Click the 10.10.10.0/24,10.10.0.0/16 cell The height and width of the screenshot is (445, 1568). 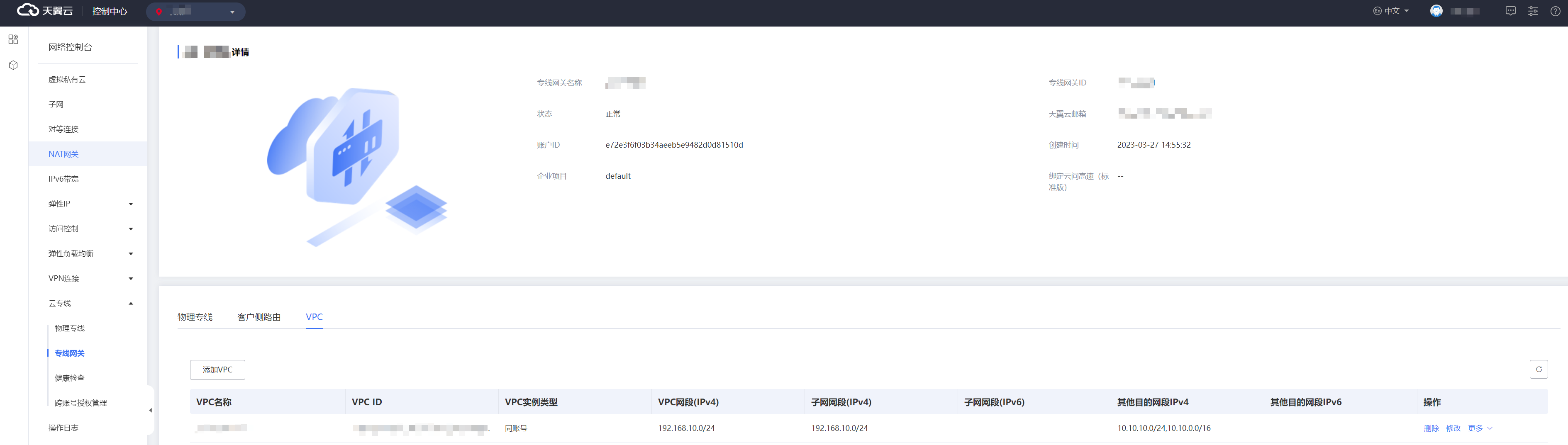point(1164,428)
